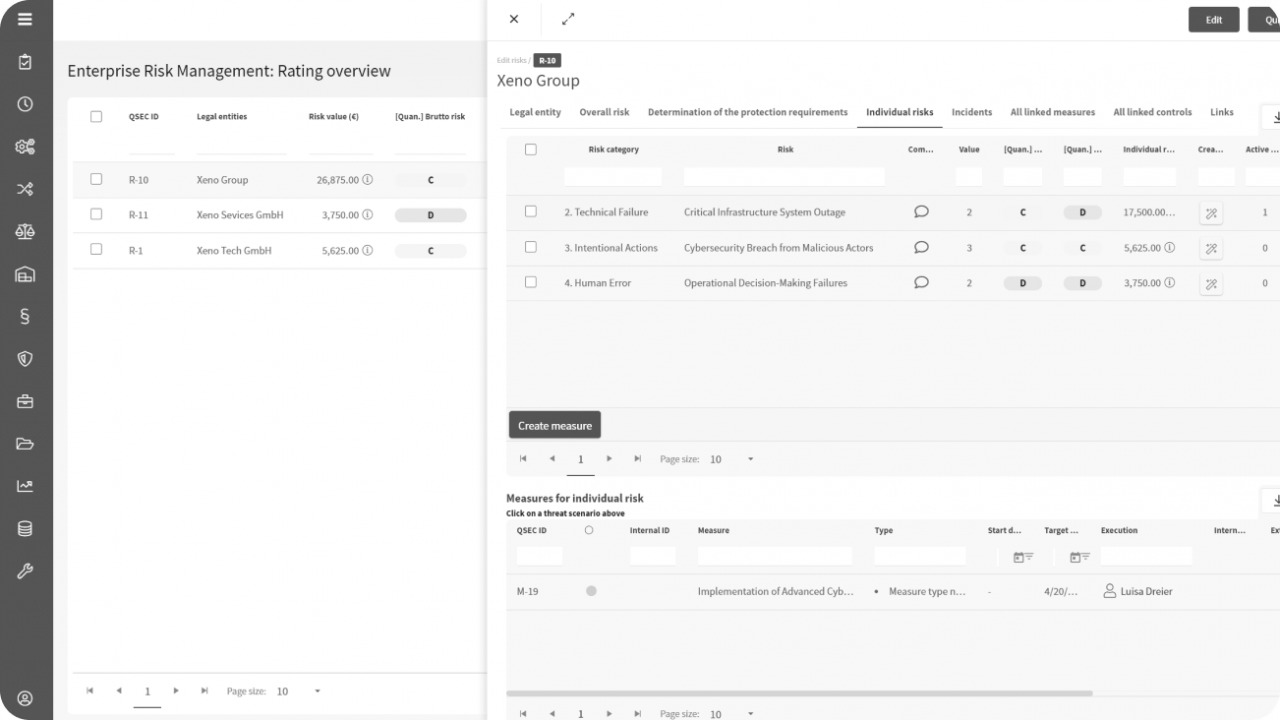
Task: Click the magic wand icon on Technical Failure row
Action: (1210, 212)
